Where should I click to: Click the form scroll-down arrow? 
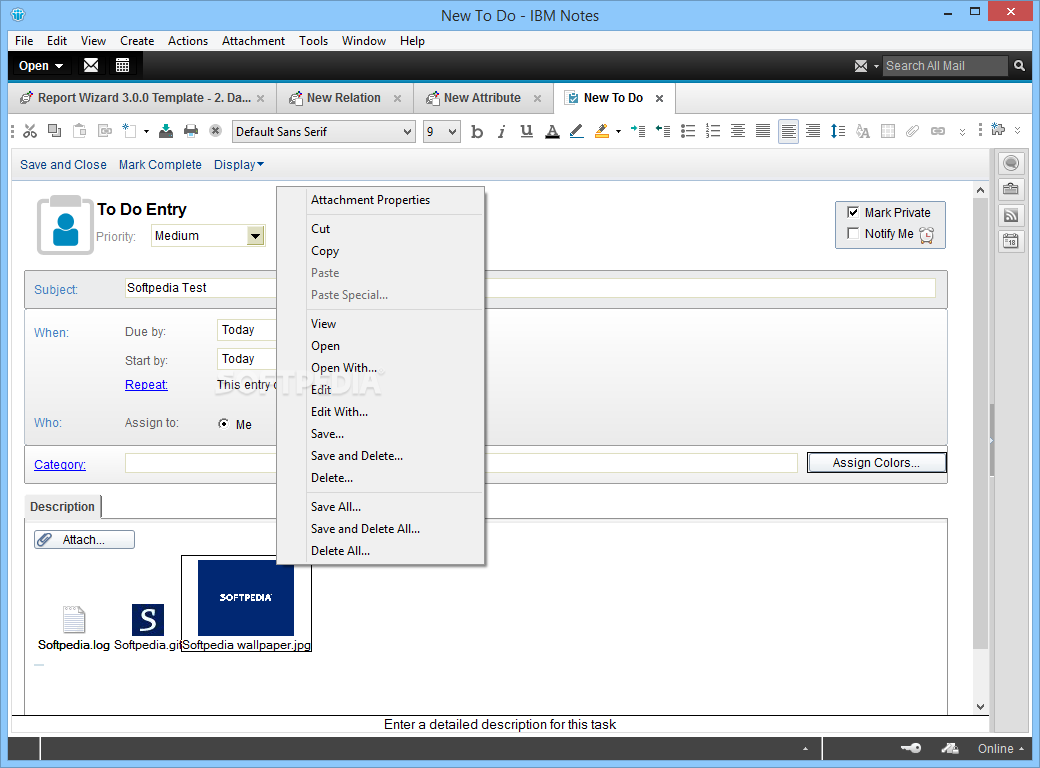[980, 707]
